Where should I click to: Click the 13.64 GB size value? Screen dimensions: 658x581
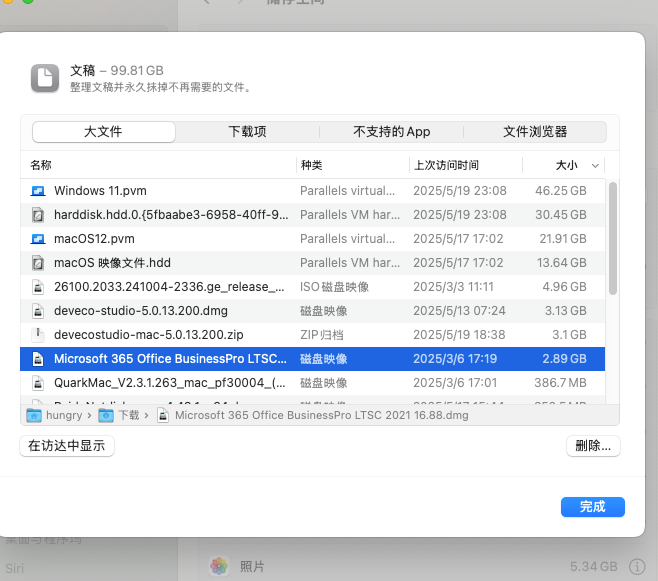tap(562, 263)
